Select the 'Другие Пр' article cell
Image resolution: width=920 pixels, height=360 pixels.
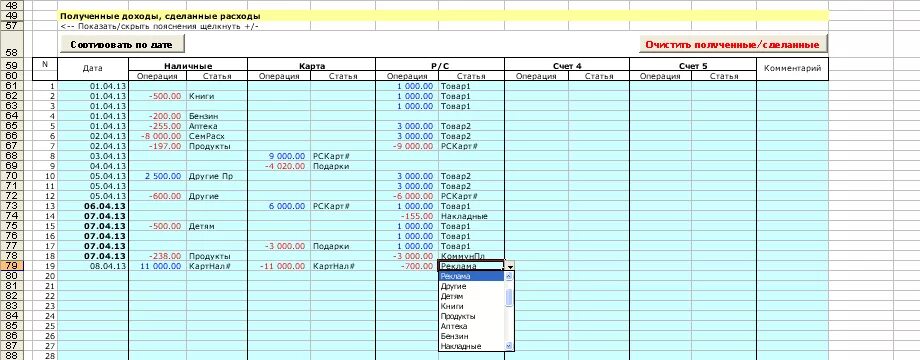pos(217,176)
